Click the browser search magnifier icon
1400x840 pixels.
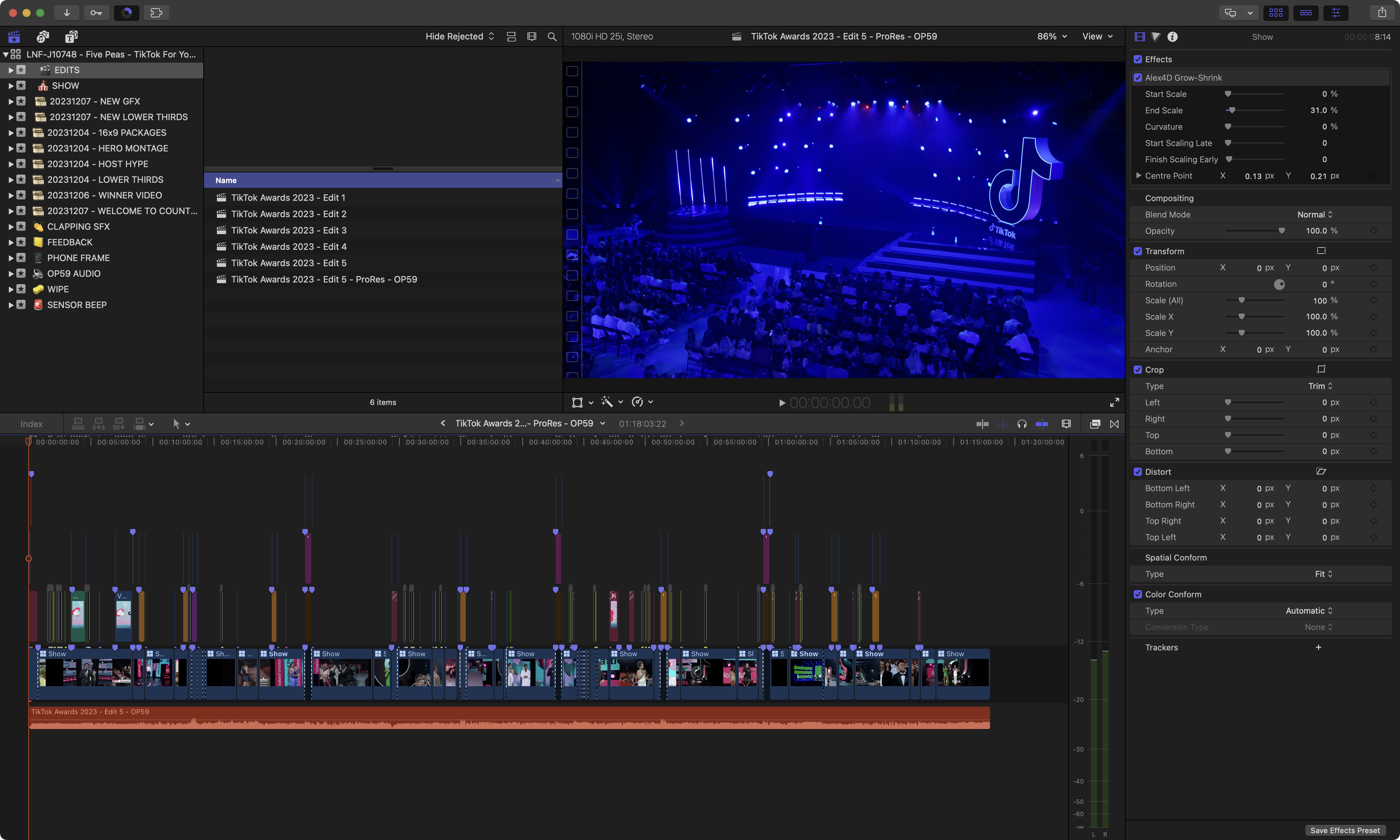click(x=552, y=37)
